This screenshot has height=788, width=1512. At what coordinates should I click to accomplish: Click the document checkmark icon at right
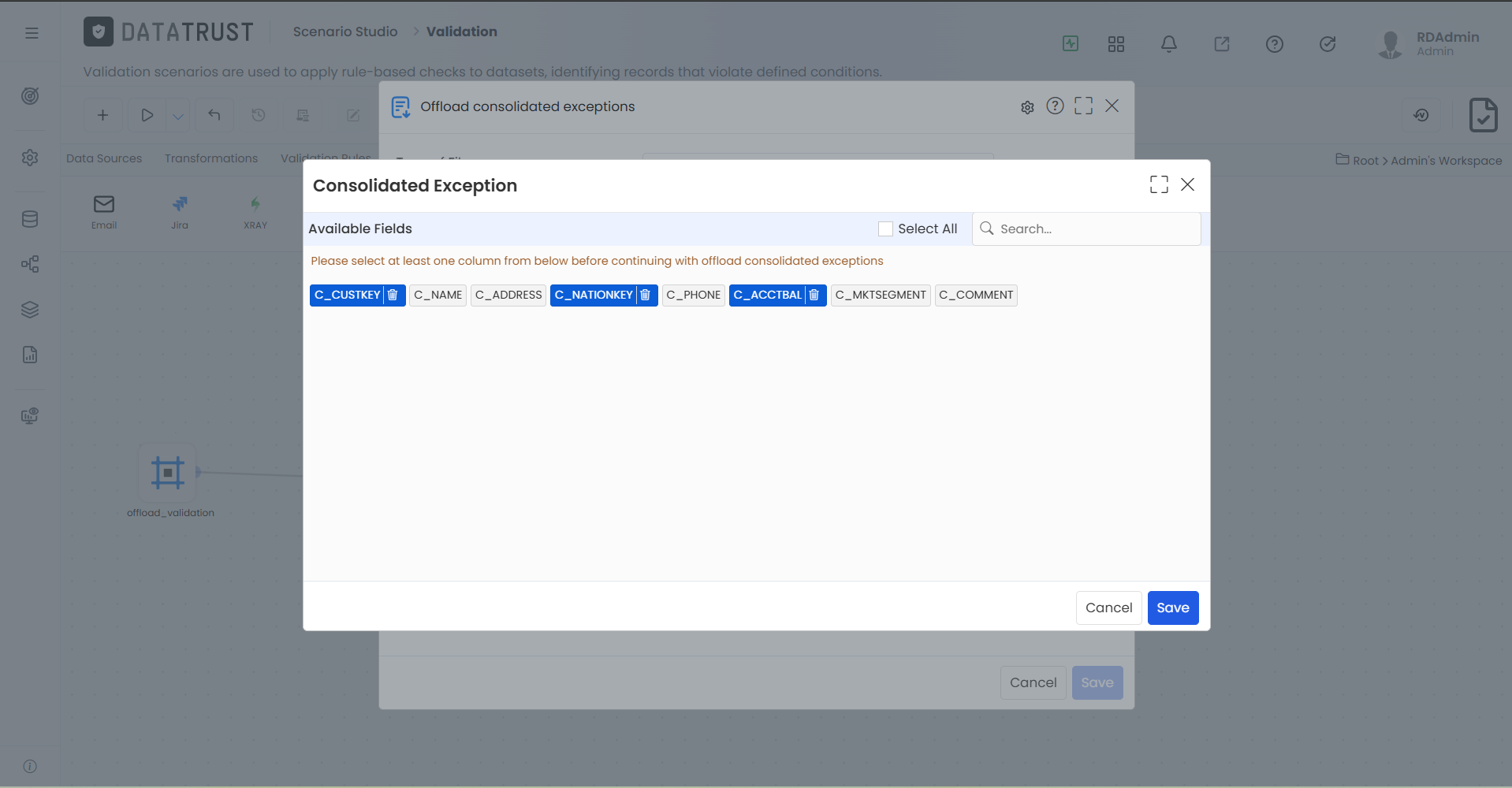(1484, 115)
